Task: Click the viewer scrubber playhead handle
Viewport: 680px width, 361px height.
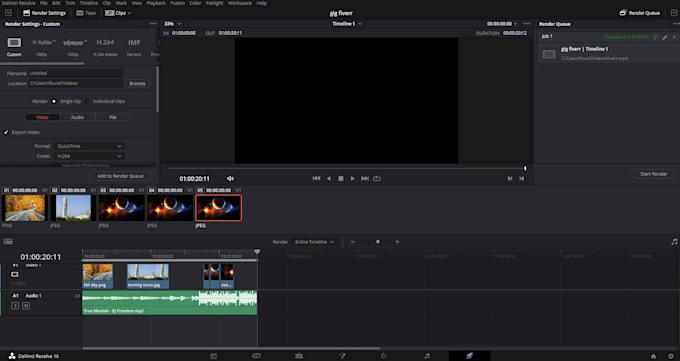Action: [525, 168]
